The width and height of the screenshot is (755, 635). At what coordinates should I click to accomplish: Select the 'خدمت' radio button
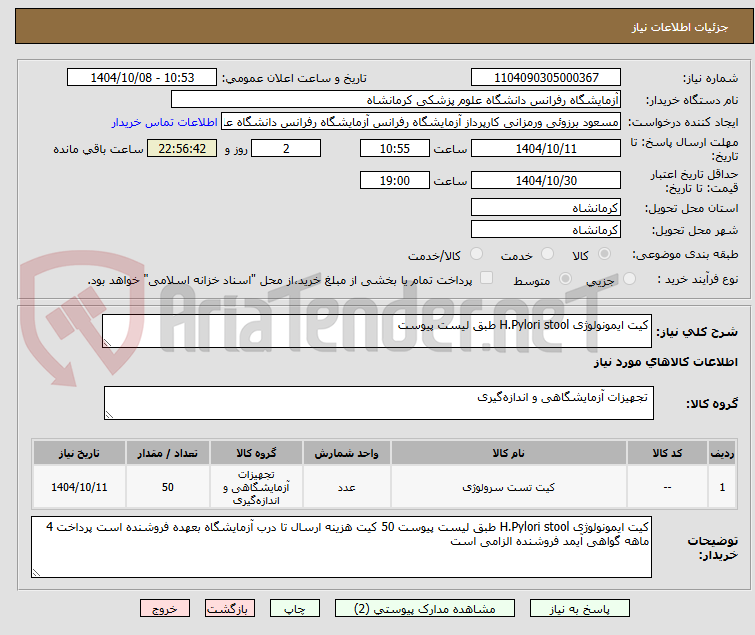547,254
